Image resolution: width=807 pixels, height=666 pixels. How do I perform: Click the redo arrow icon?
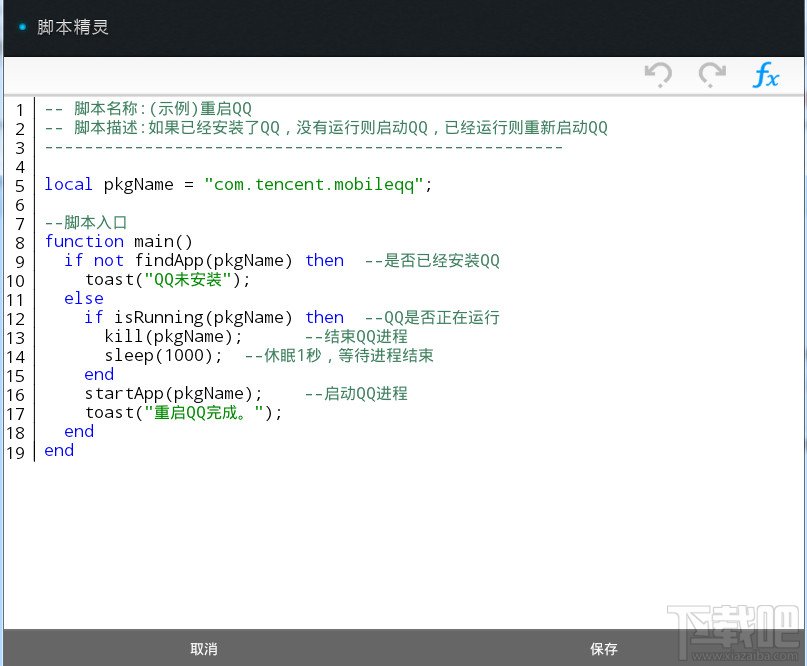[x=712, y=75]
